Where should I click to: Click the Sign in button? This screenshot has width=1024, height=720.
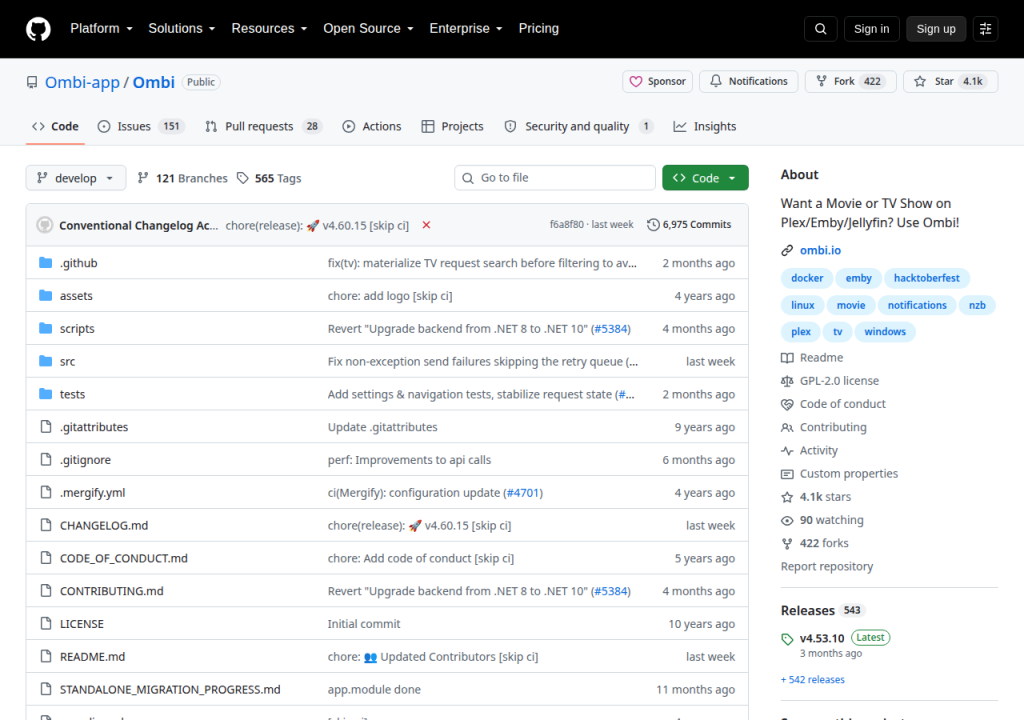(x=871, y=29)
